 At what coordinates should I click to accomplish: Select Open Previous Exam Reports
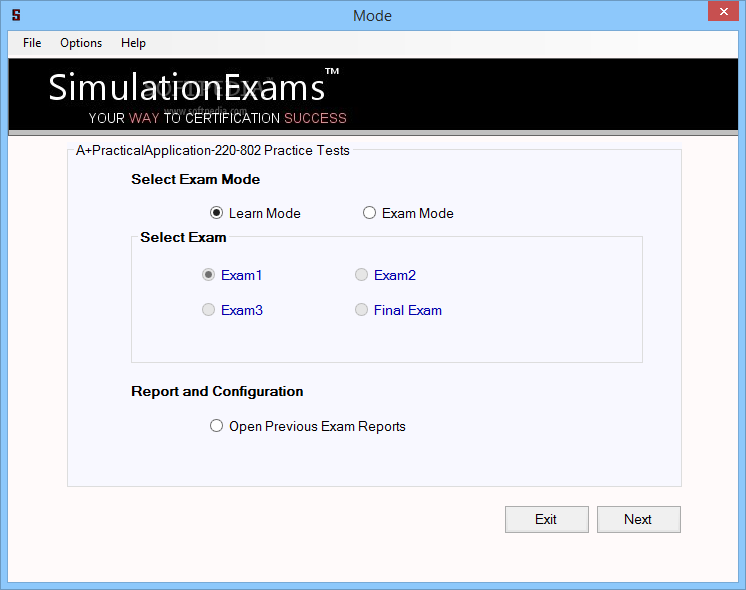308,426
